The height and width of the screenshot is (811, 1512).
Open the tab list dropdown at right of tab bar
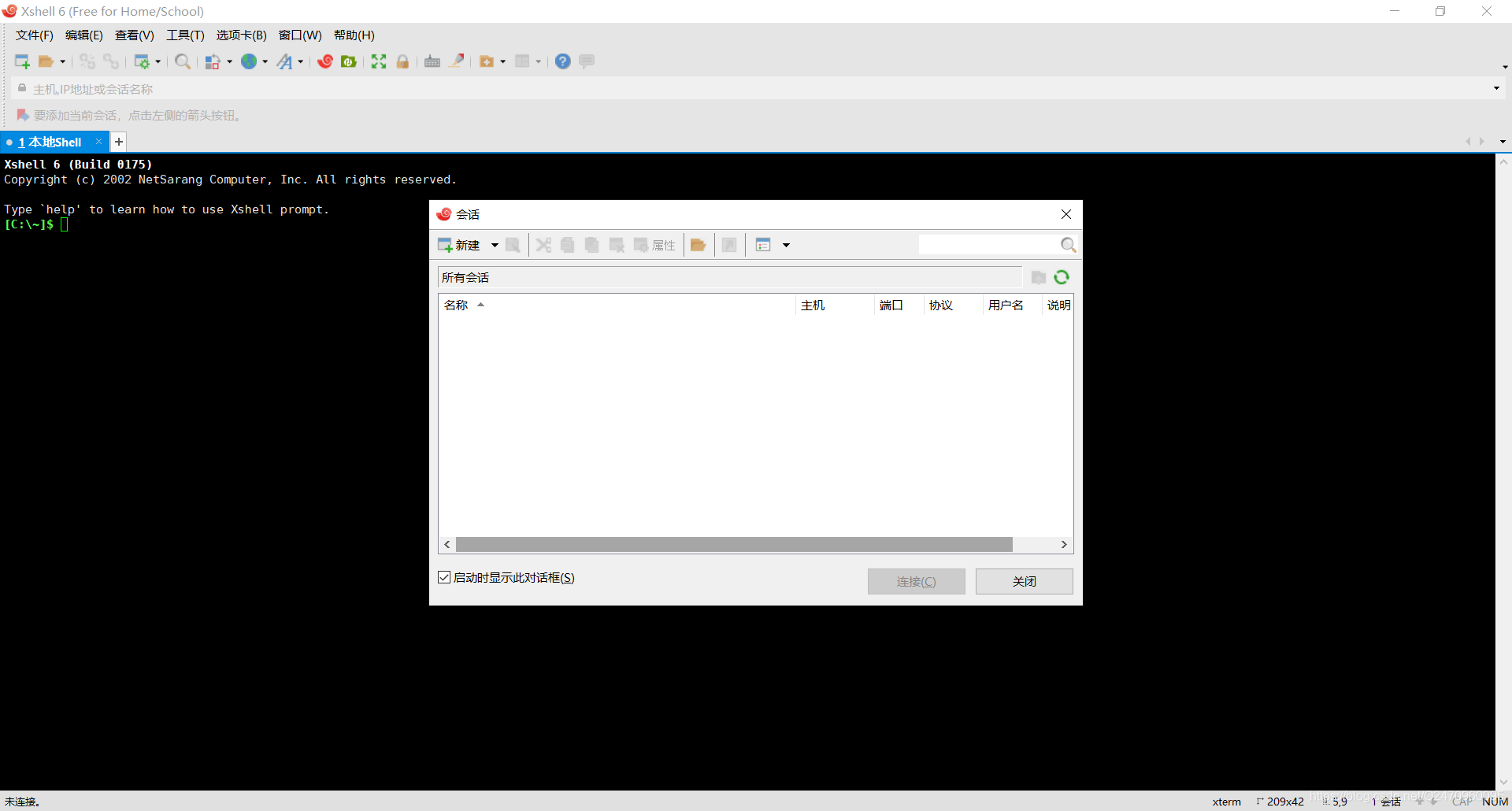tap(1503, 142)
